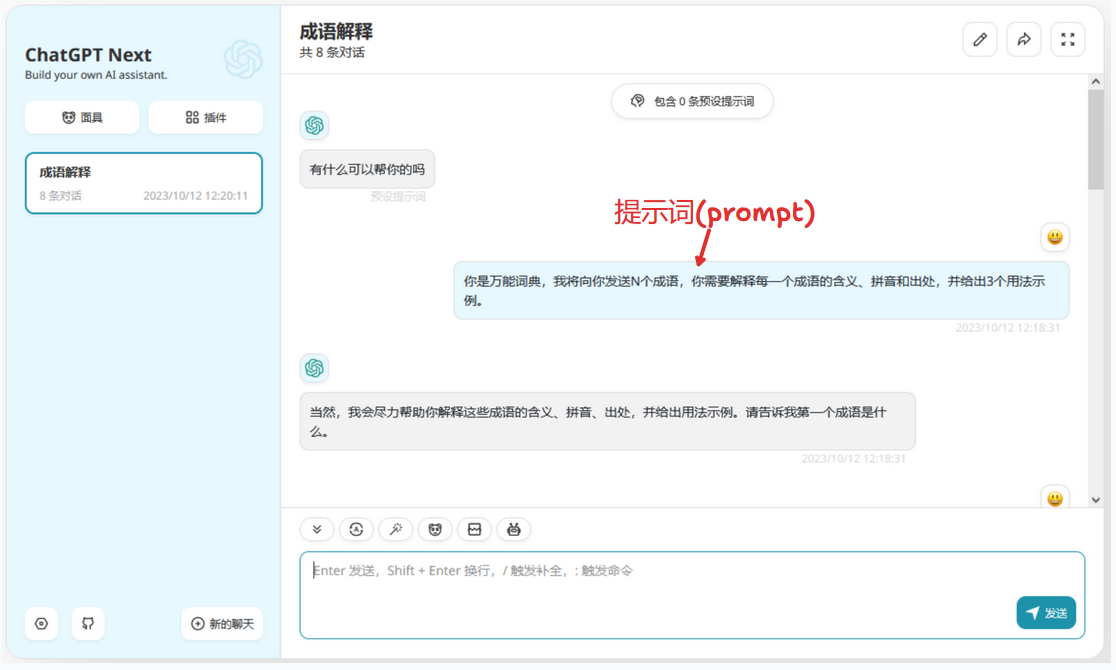The height and width of the screenshot is (670, 1116).
Task: Toggle the color theme with the auto-theme icon
Action: tap(356, 529)
